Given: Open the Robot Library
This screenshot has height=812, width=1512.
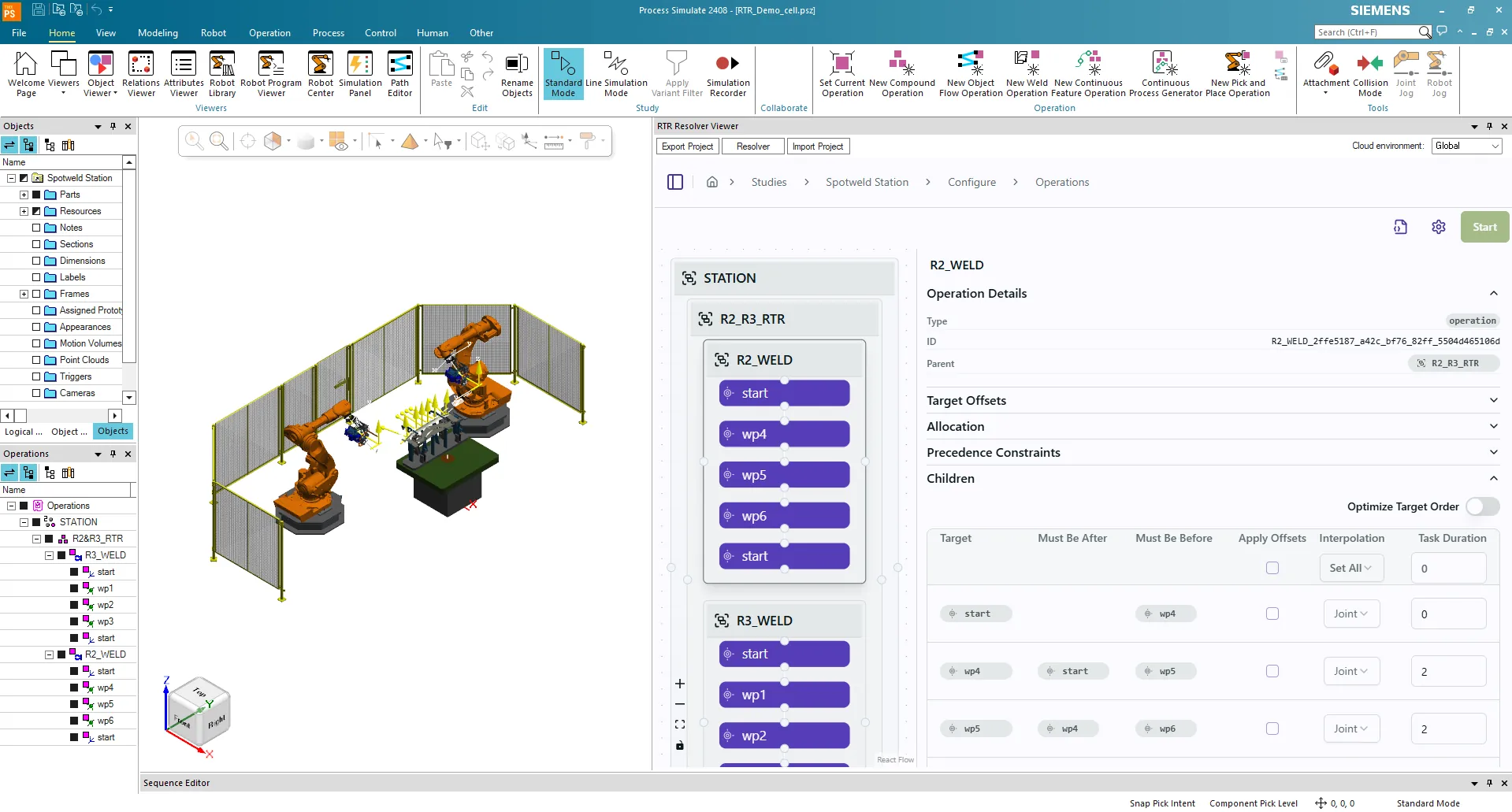Looking at the screenshot, I should click(x=222, y=74).
